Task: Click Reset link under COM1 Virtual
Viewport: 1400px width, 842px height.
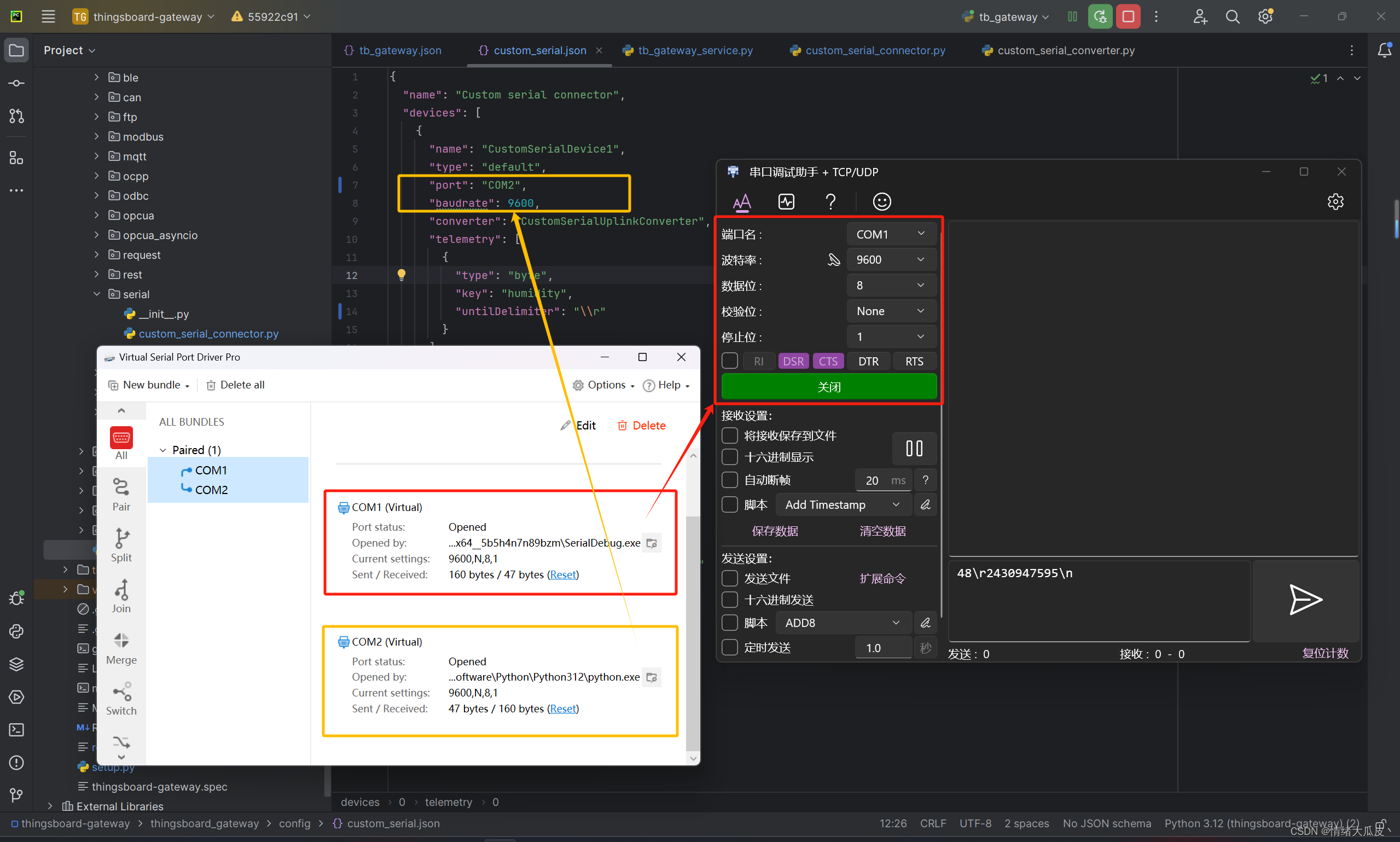Action: (562, 574)
